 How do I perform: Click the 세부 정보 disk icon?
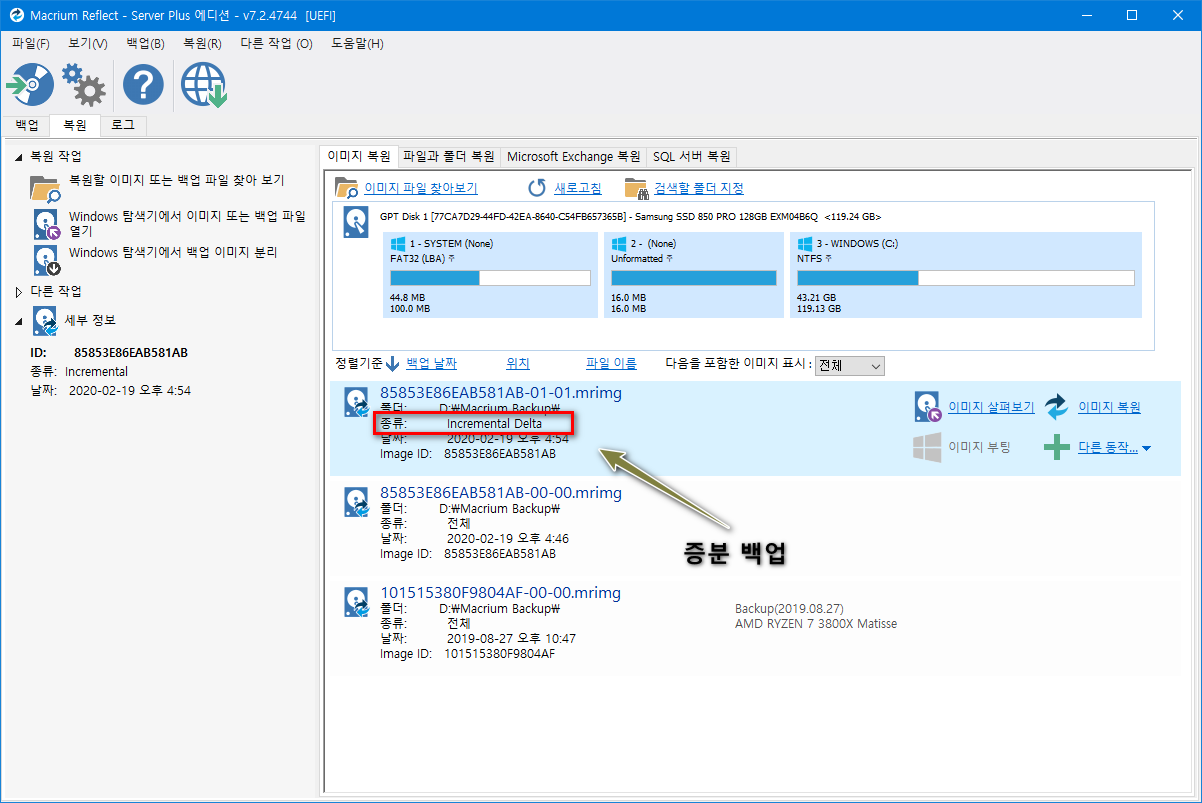46,321
